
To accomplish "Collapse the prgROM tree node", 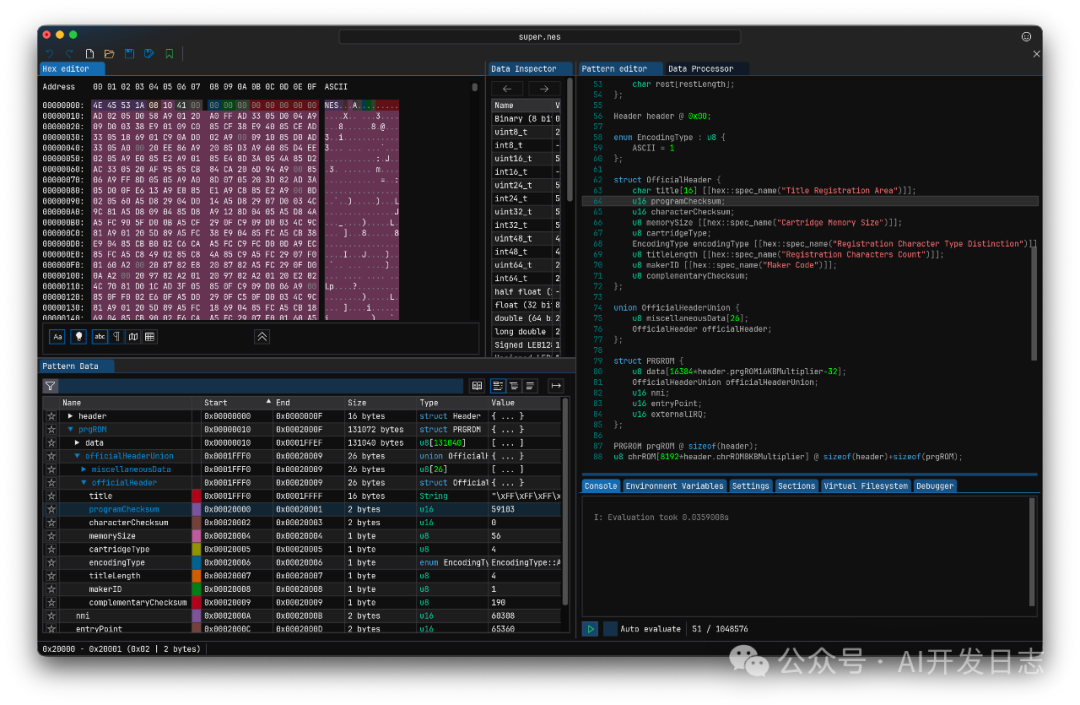I will click(70, 429).
